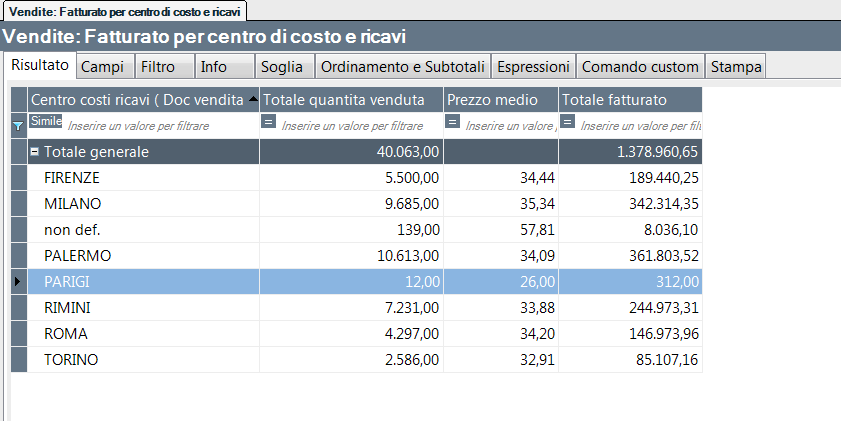Image resolution: width=841 pixels, height=421 pixels.
Task: Click the Prezzo medio column header
Action: click(x=500, y=100)
